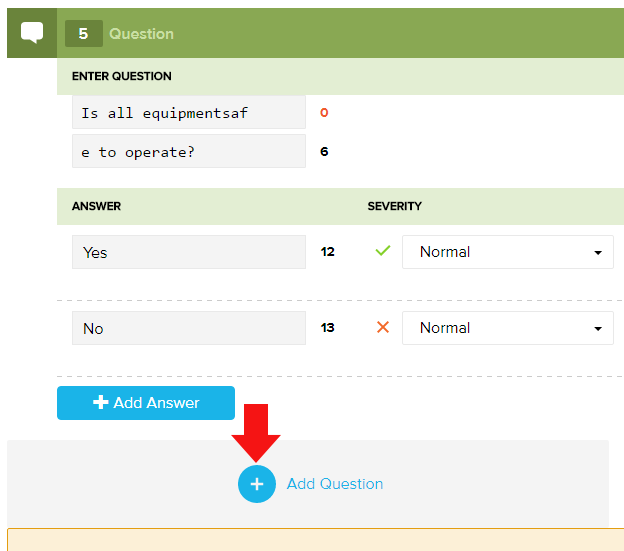Select the No answer text field

coord(188,328)
